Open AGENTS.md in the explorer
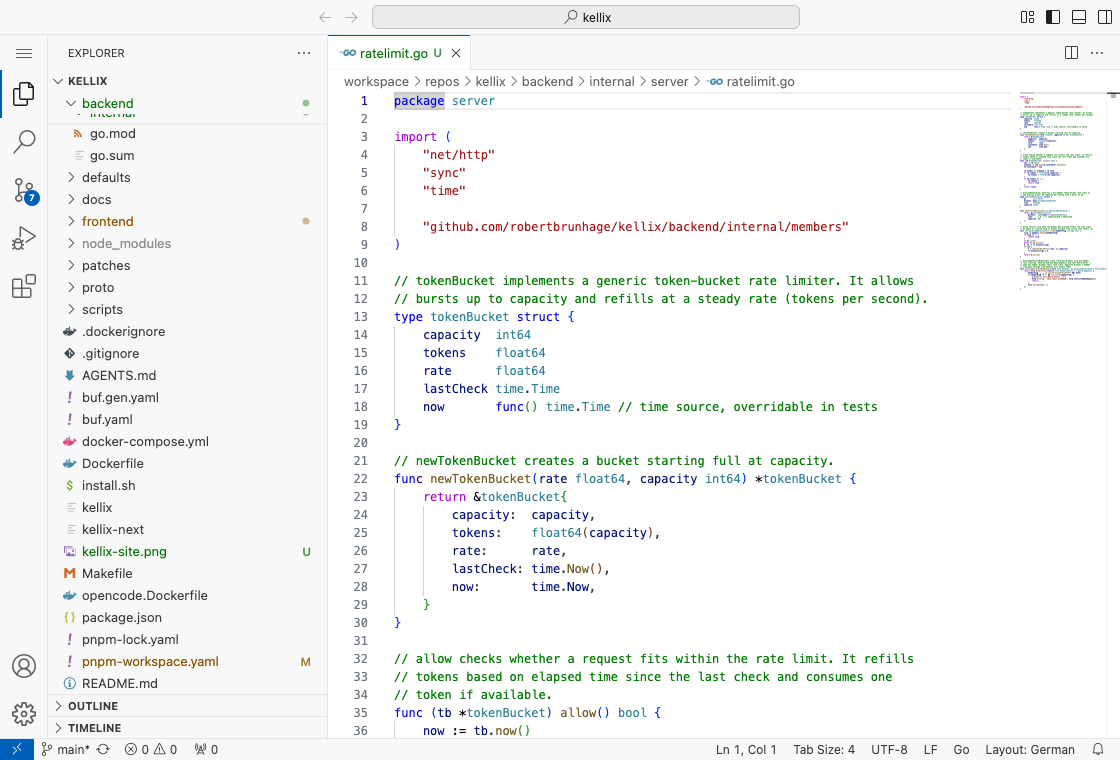The height and width of the screenshot is (760, 1120). (x=188, y=375)
